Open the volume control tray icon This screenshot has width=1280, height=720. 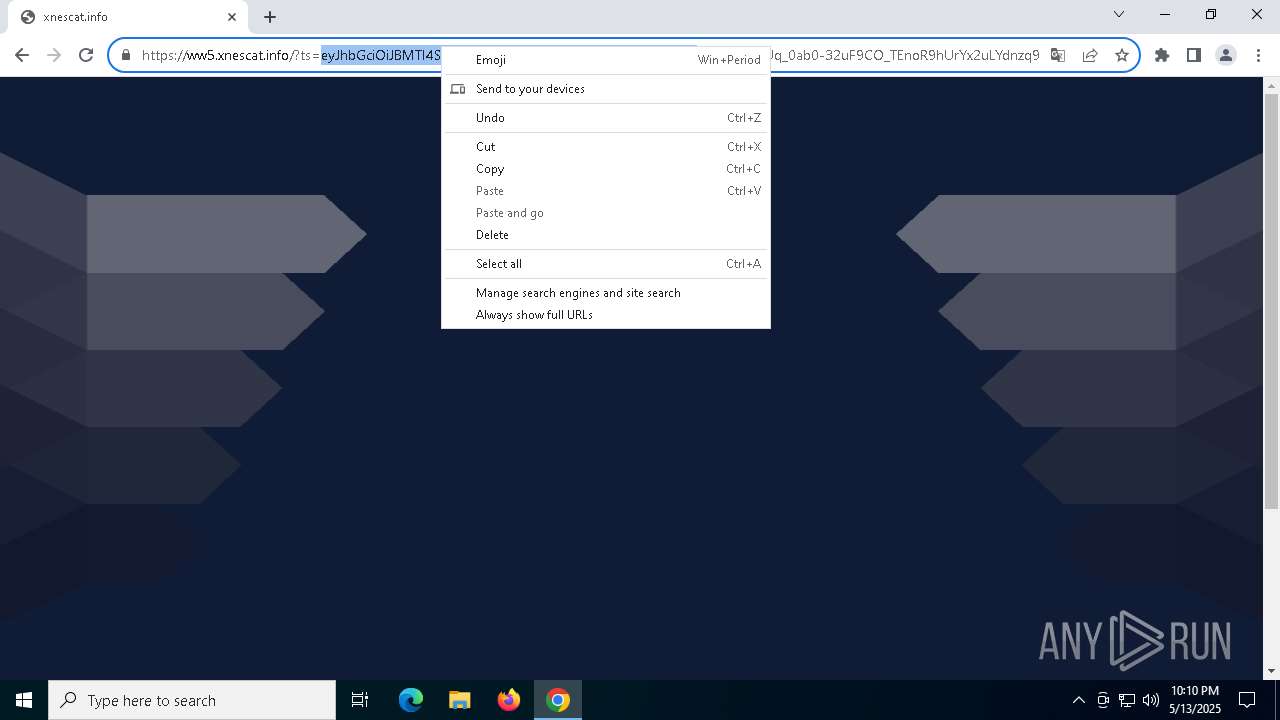[1151, 700]
